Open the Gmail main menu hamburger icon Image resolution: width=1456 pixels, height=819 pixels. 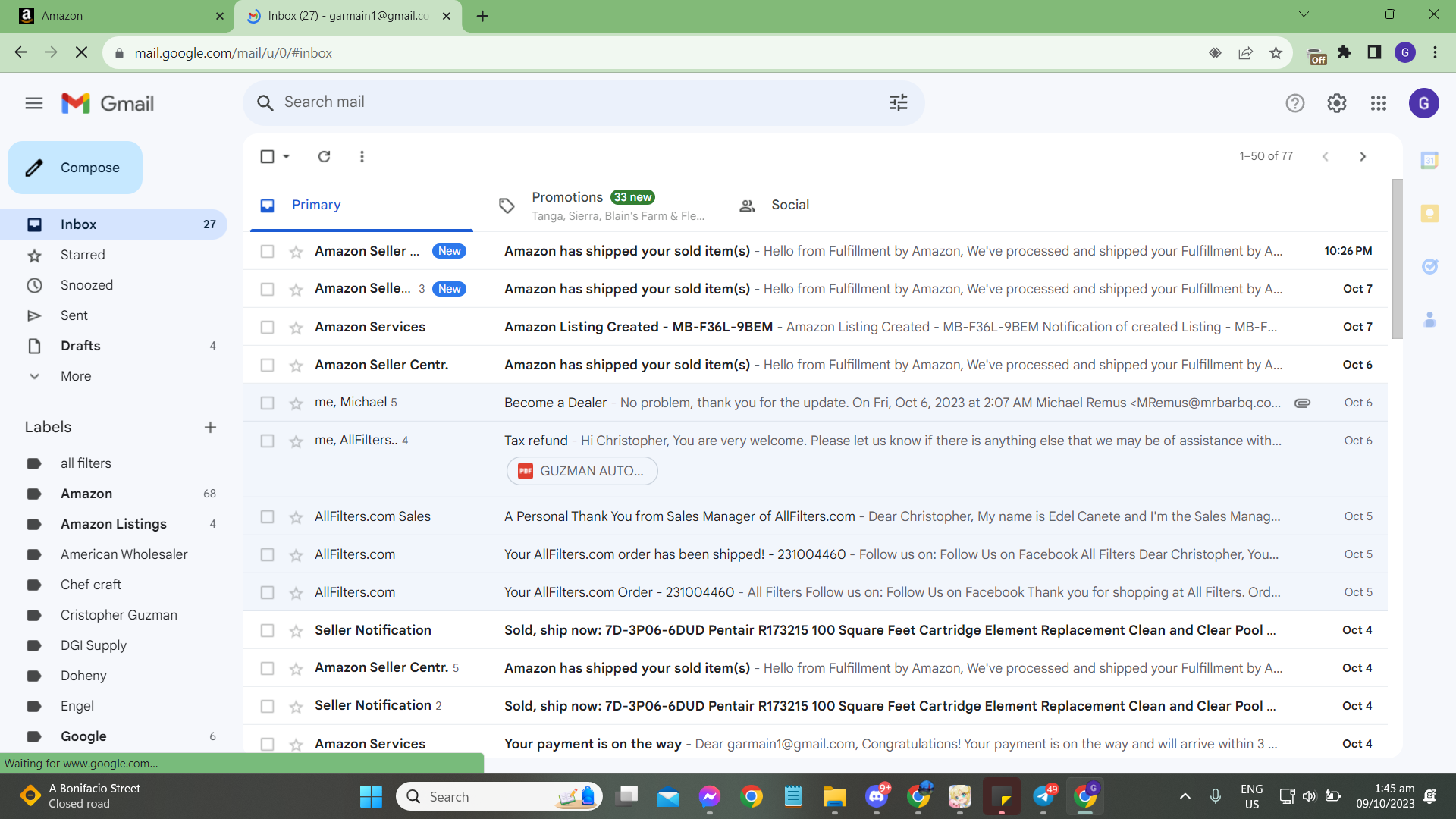click(34, 103)
